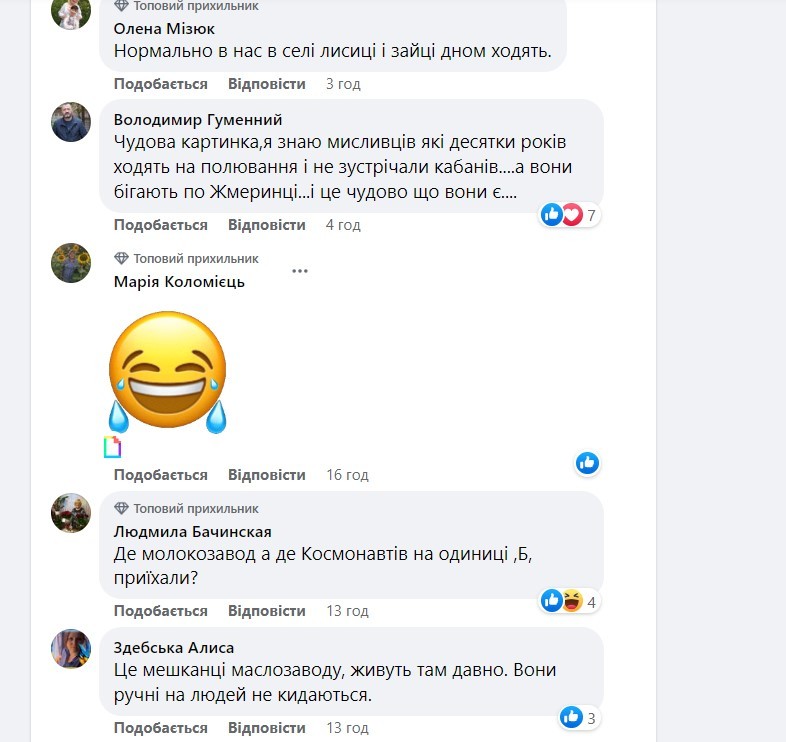Click the 16 год timestamp
Screen dimensions: 786x742
point(347,475)
